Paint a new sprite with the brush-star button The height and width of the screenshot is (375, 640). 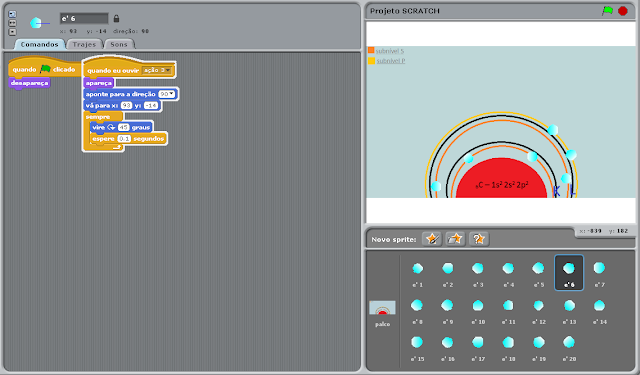click(x=432, y=239)
